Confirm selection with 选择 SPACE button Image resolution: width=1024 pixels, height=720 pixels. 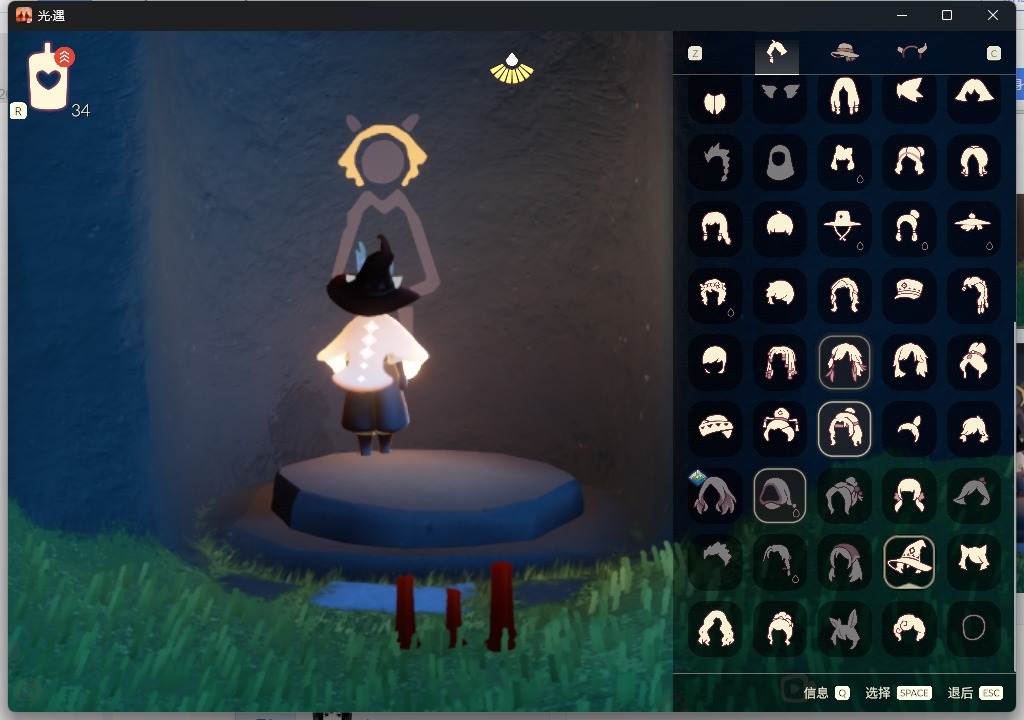[x=898, y=693]
